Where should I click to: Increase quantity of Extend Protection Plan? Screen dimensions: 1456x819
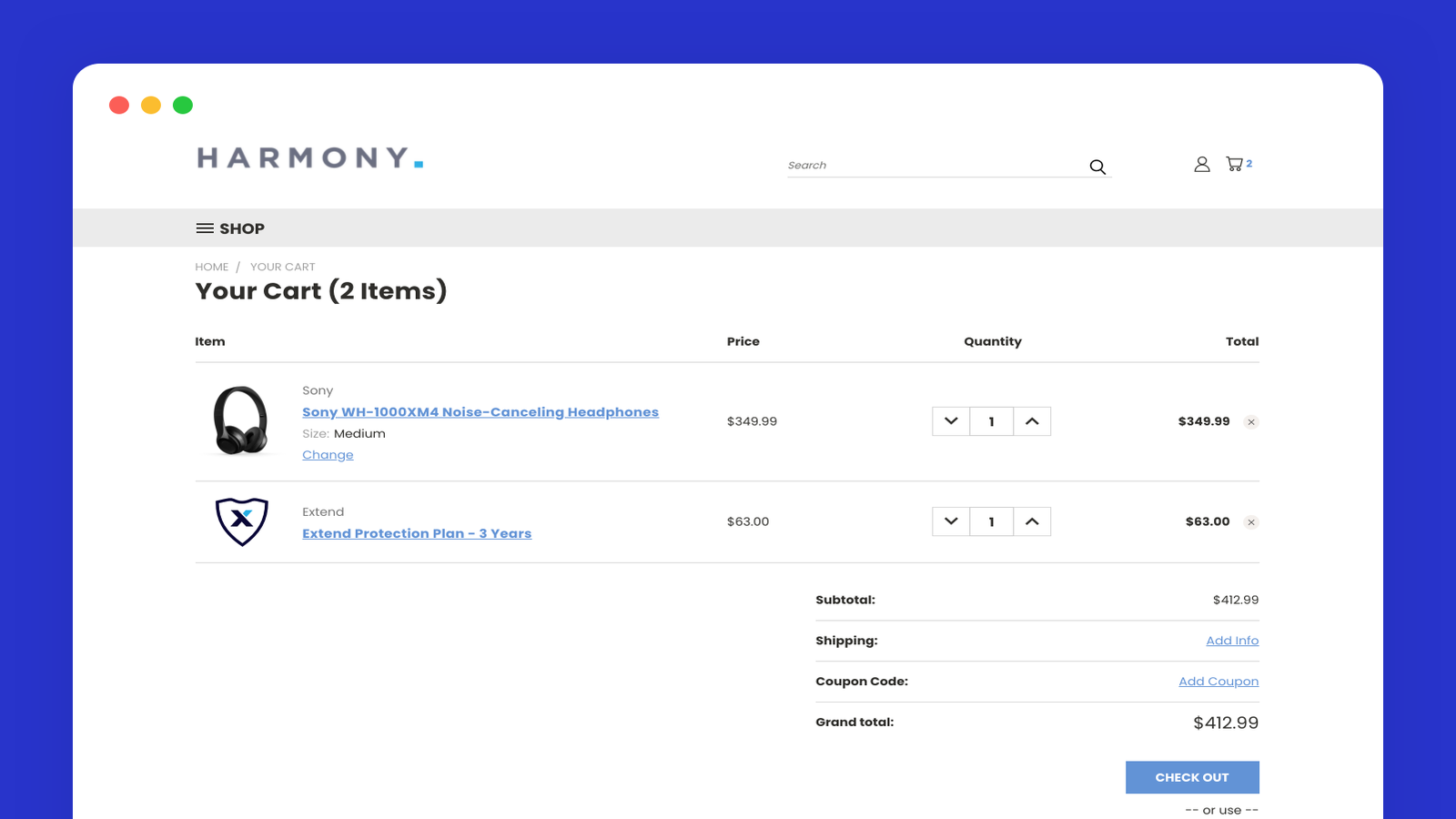[x=1032, y=521]
